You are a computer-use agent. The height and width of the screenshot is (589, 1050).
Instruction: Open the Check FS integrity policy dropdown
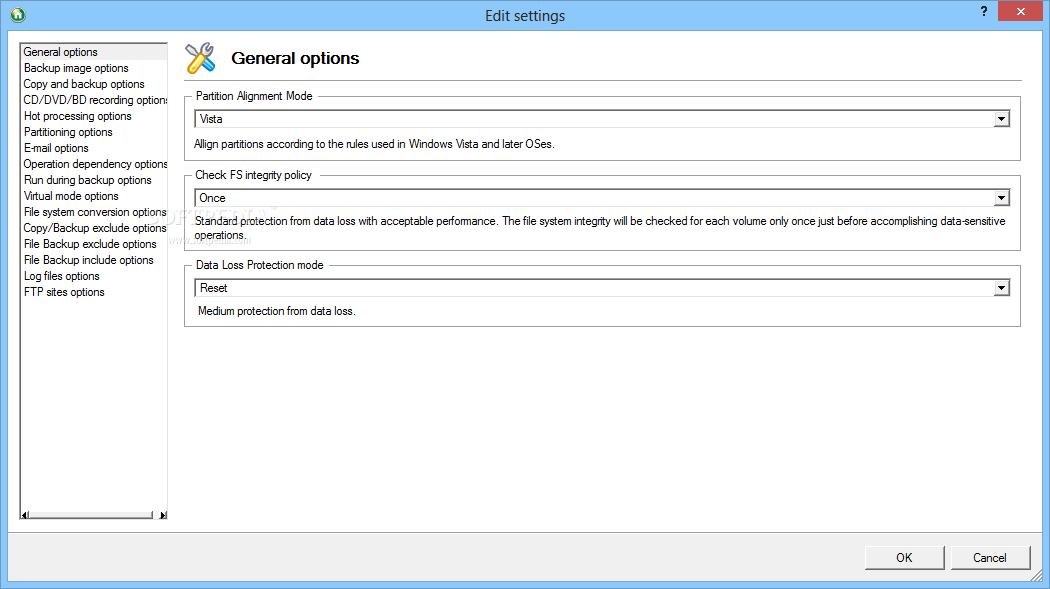tap(1001, 198)
